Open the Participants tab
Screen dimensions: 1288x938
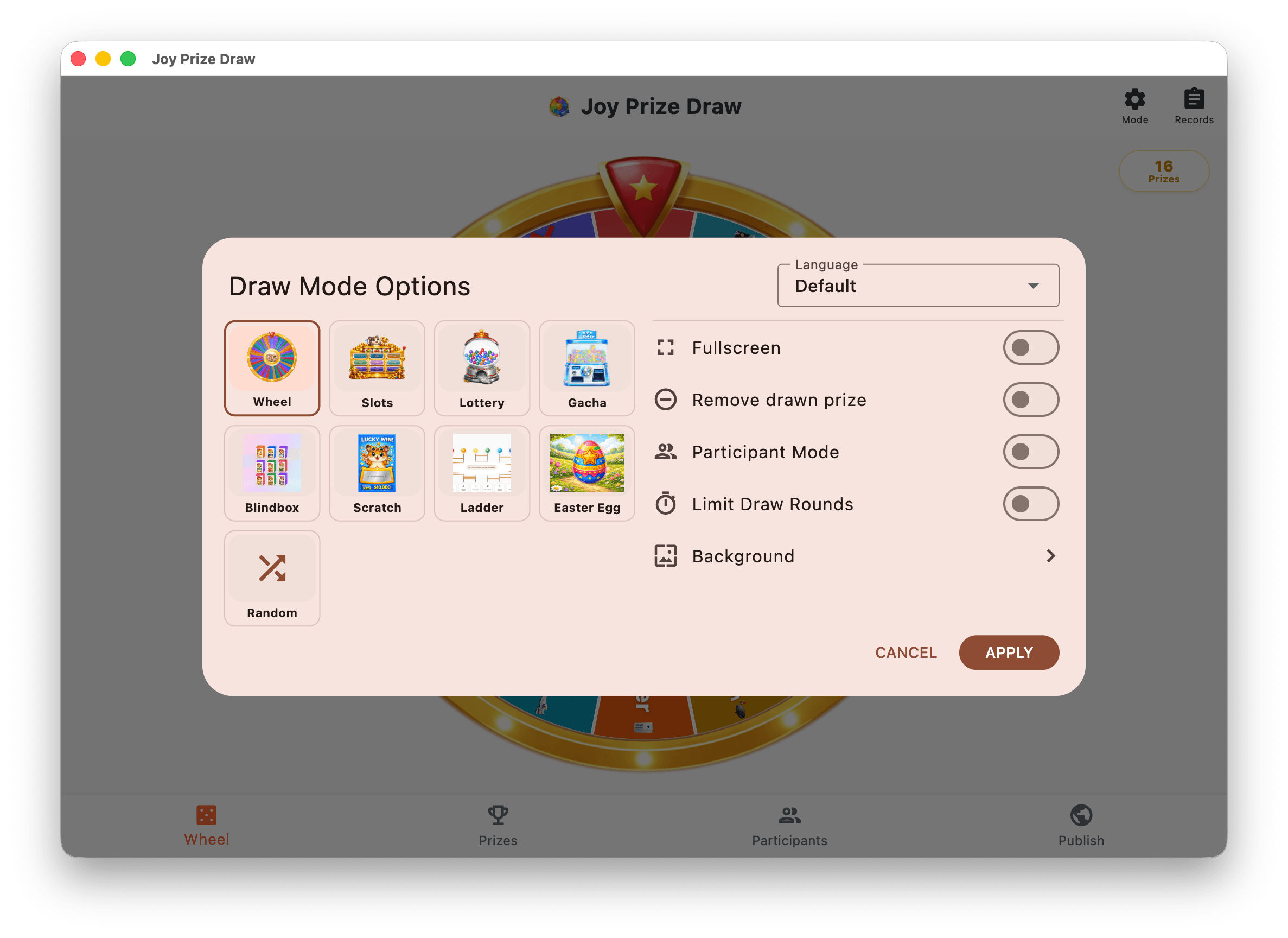click(789, 825)
